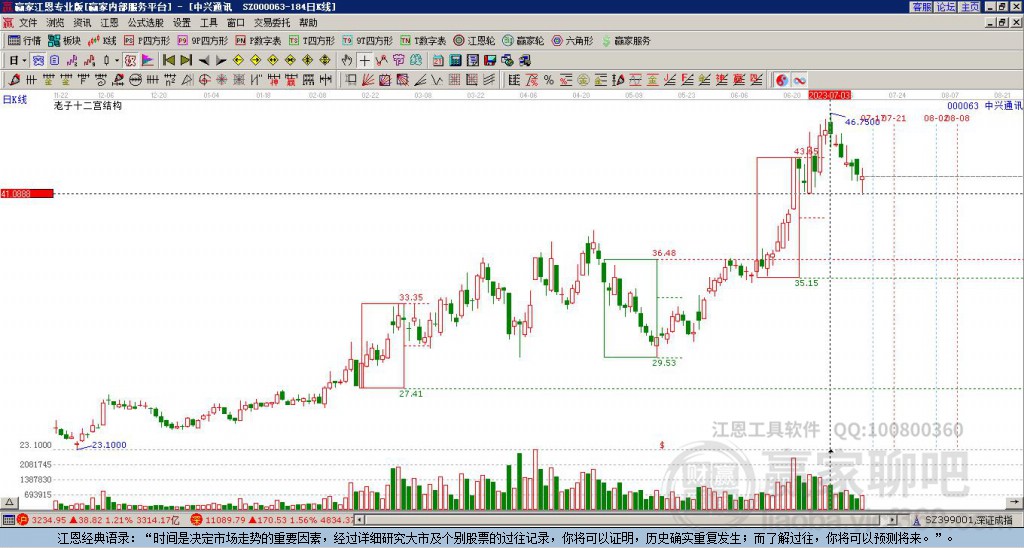The image size is (1024, 548).
Task: Switch to K线 chart view
Action: pyautogui.click(x=101, y=40)
